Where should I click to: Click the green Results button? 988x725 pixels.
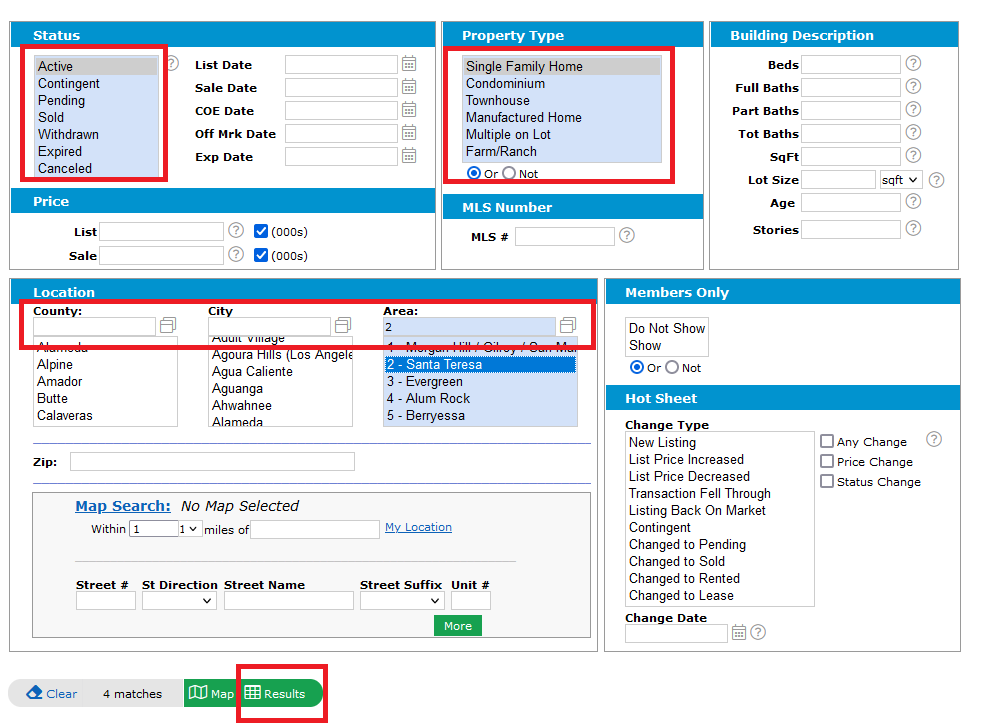pyautogui.click(x=281, y=694)
